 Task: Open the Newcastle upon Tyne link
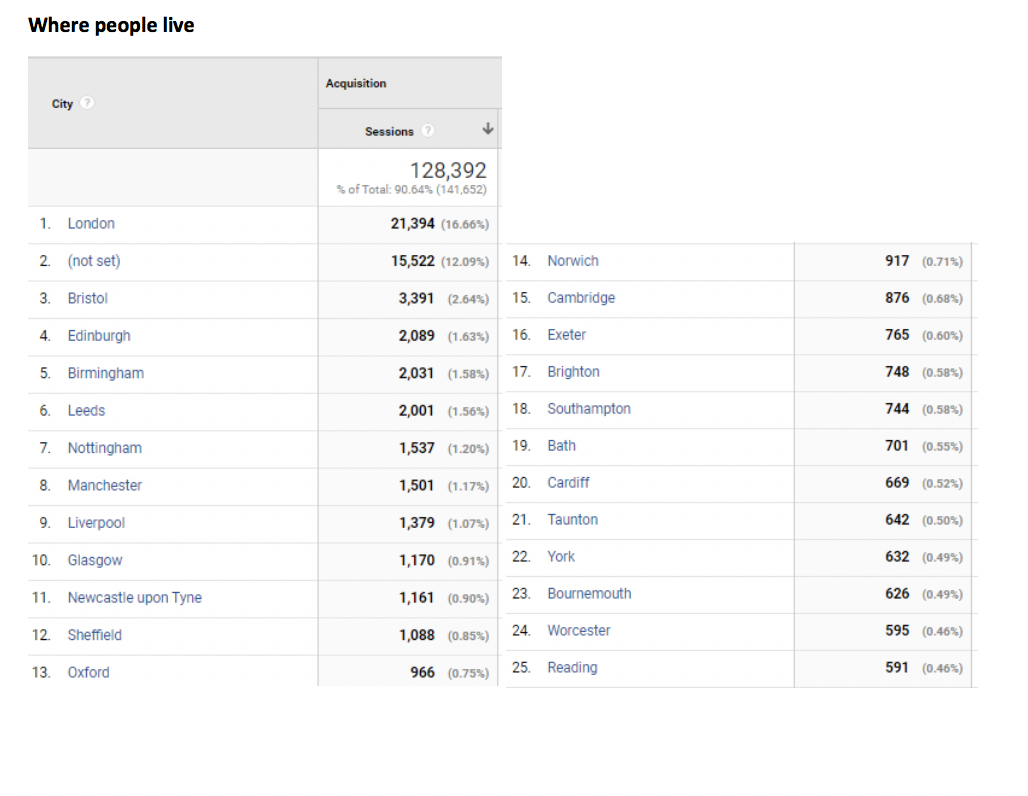click(x=135, y=598)
